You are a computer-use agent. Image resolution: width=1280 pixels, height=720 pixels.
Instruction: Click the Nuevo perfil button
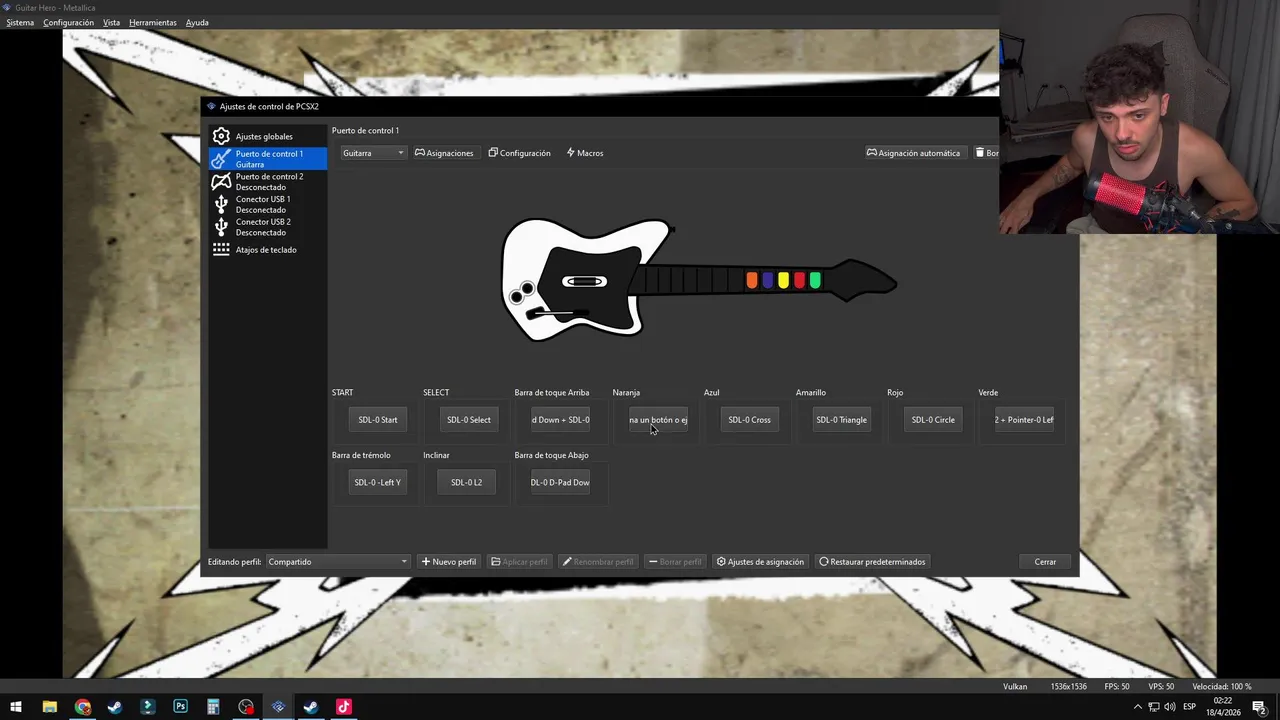point(449,562)
